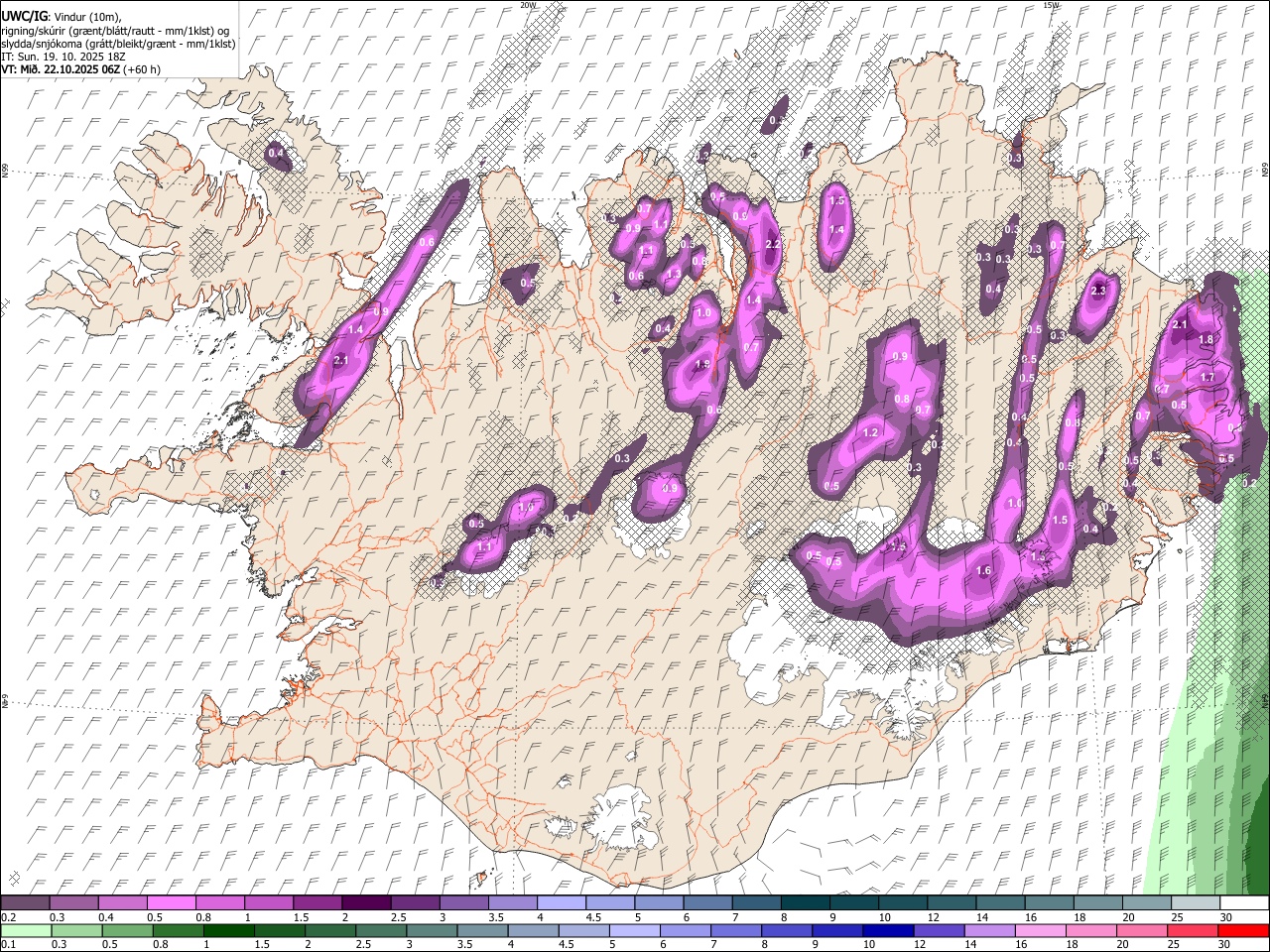Click the 25–30 crimson rain-scale swatch

pos(1193,930)
